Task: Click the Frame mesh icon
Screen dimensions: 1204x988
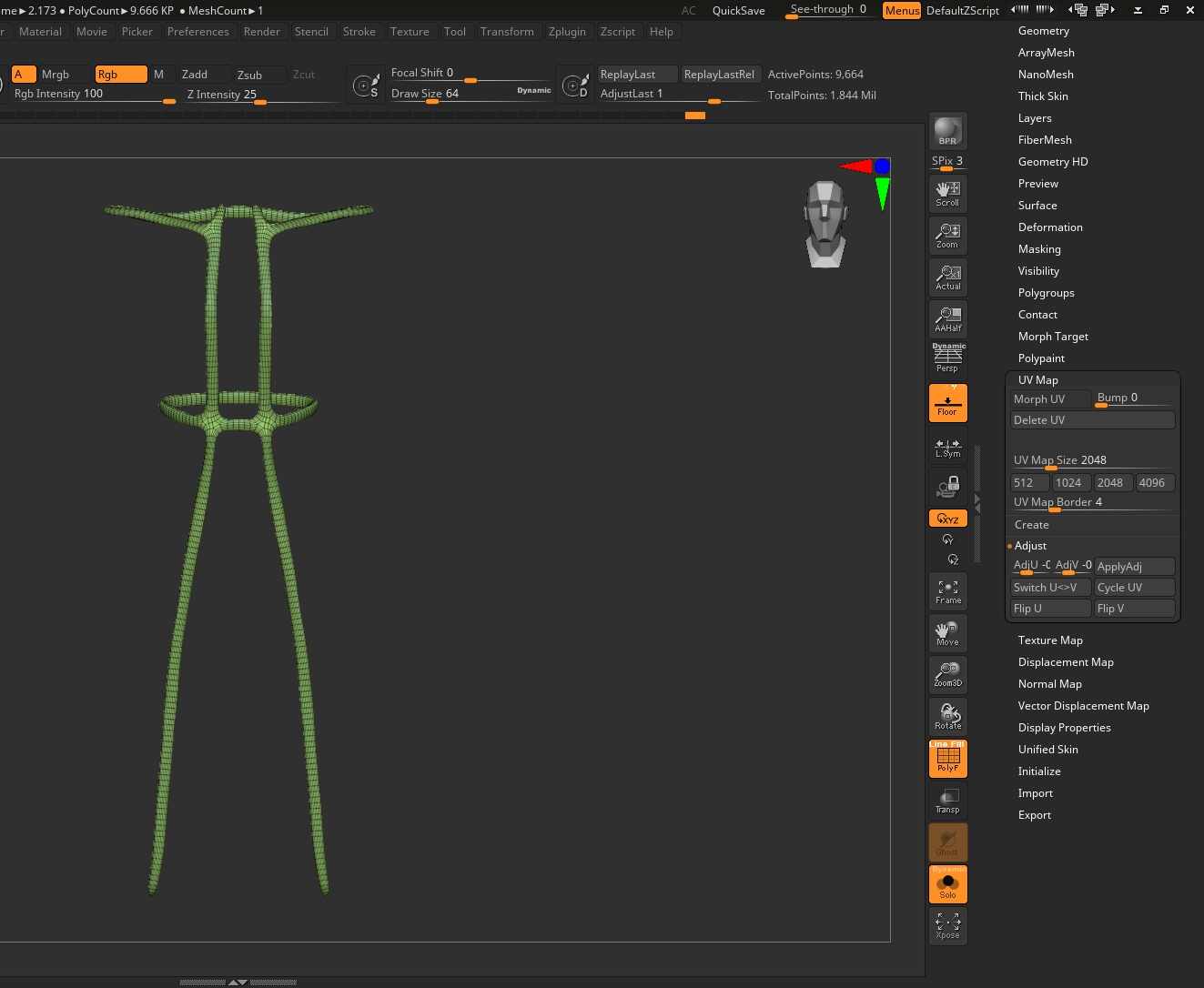Action: (x=947, y=592)
